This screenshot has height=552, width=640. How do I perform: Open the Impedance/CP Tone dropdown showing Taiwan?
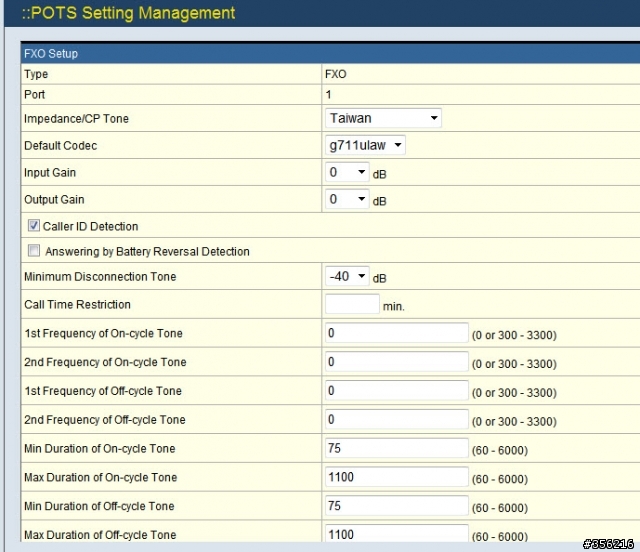[383, 118]
